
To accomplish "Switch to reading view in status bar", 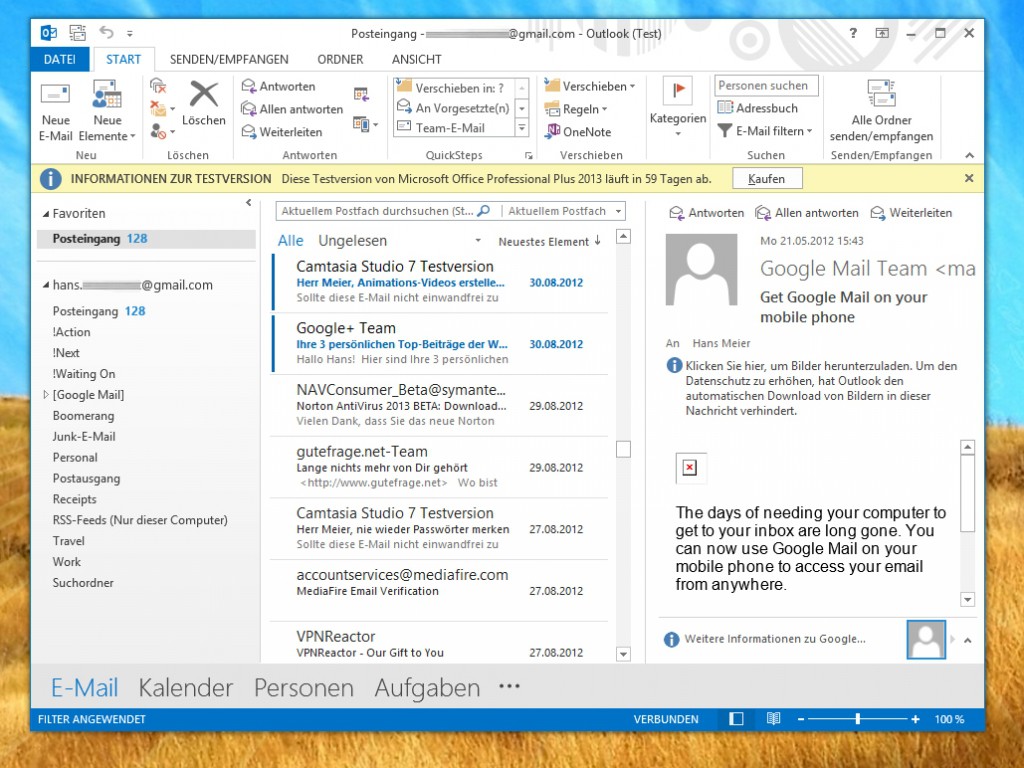I will coord(773,719).
